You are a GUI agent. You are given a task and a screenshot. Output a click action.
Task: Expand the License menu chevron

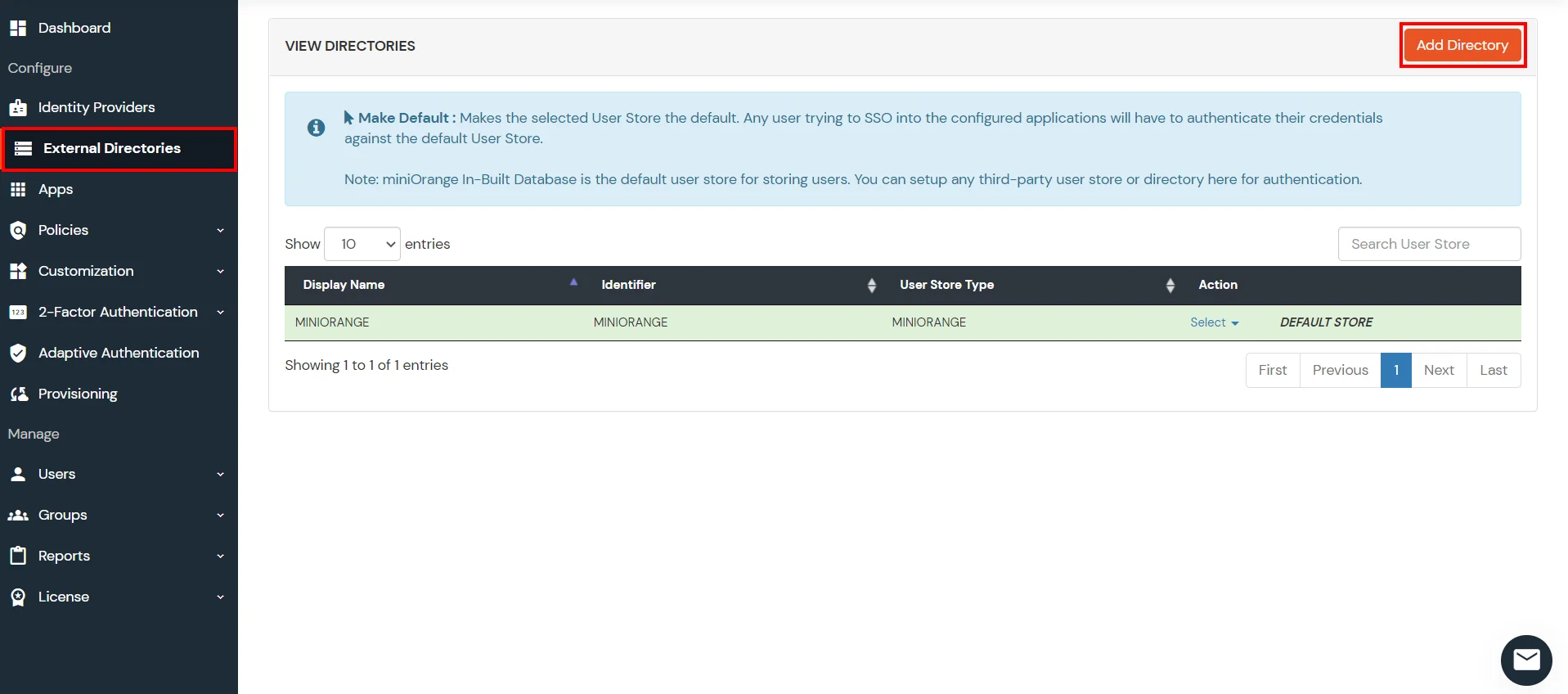(x=220, y=597)
